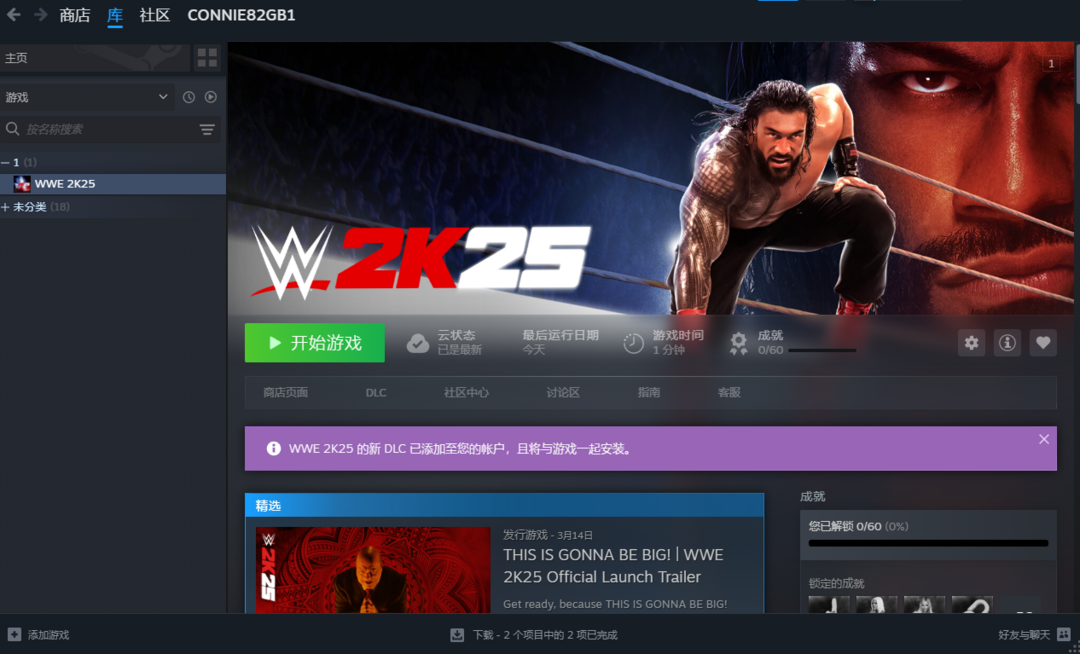Image resolution: width=1080 pixels, height=654 pixels.
Task: Click the friends chat icon
Action: (1064, 635)
